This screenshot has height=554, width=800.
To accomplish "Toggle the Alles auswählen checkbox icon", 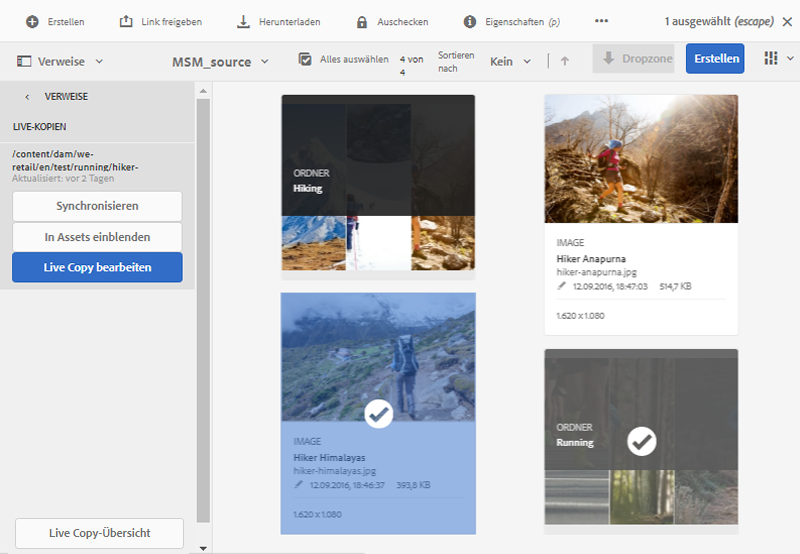I will 305,59.
